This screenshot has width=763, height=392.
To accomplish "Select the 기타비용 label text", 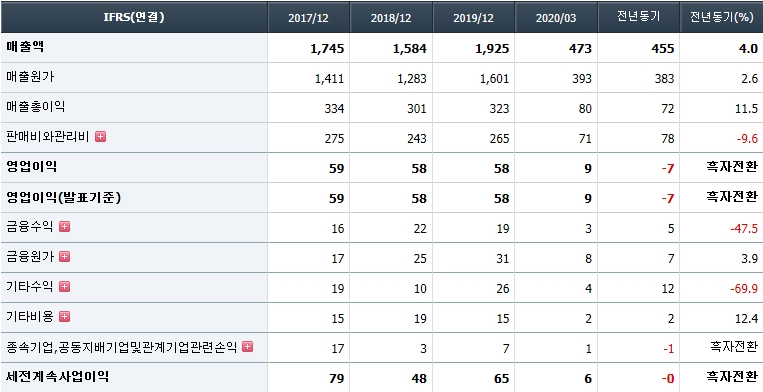I will (30, 317).
